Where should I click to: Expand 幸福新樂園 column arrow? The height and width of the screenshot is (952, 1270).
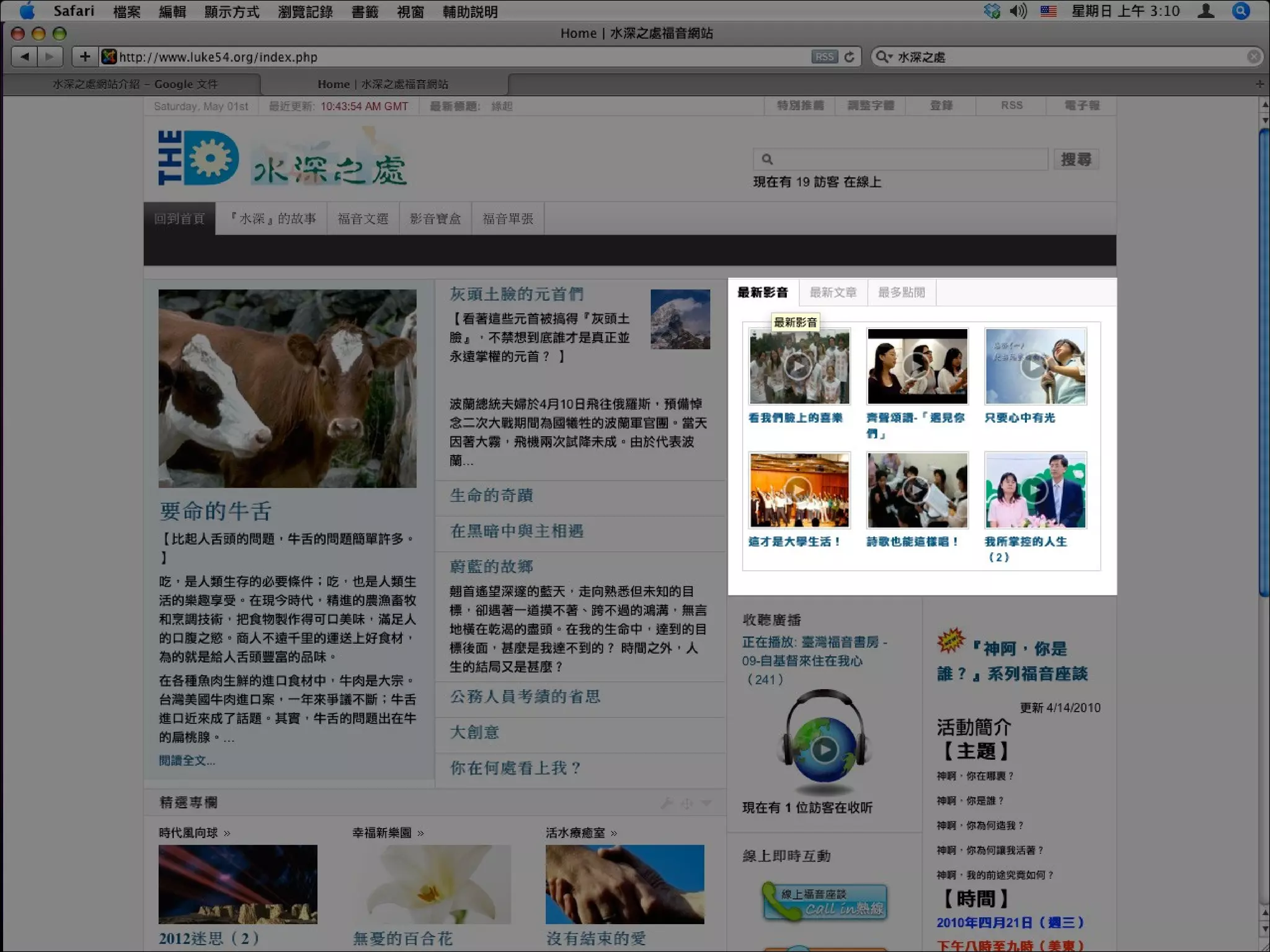click(421, 833)
